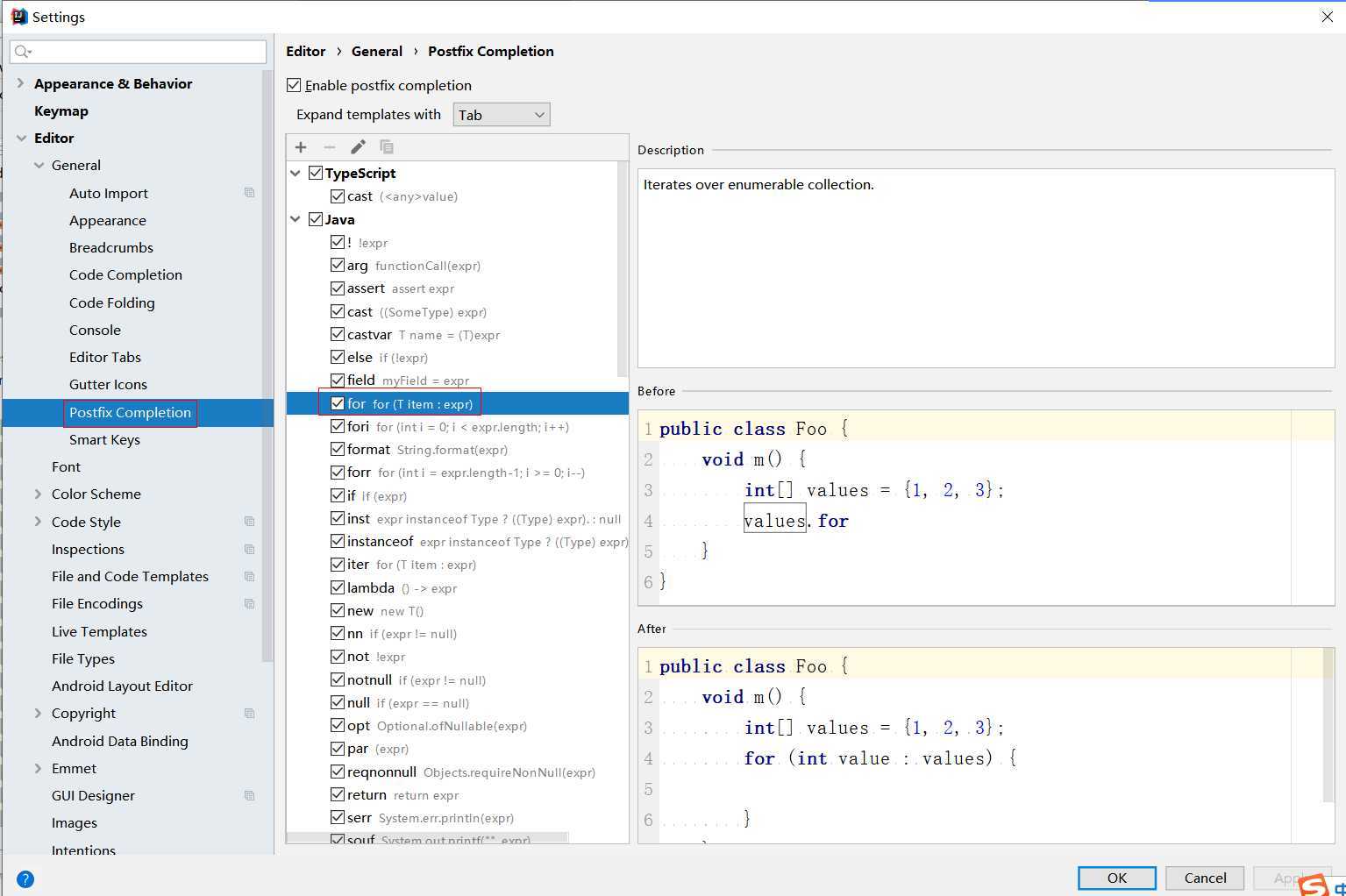Click the add template plus icon
Screen dimensions: 1346x896
click(x=301, y=147)
